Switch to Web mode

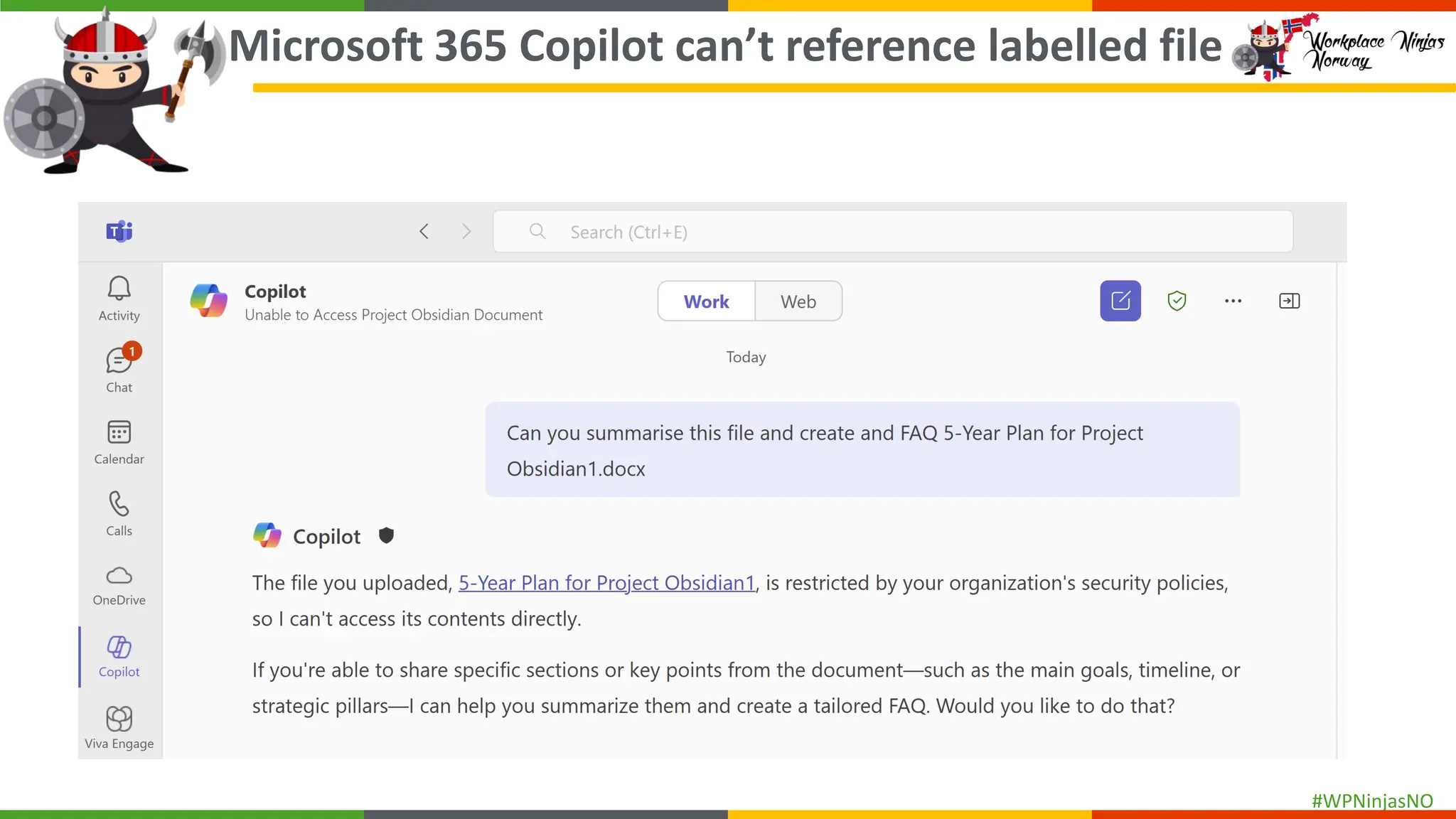[x=798, y=301]
